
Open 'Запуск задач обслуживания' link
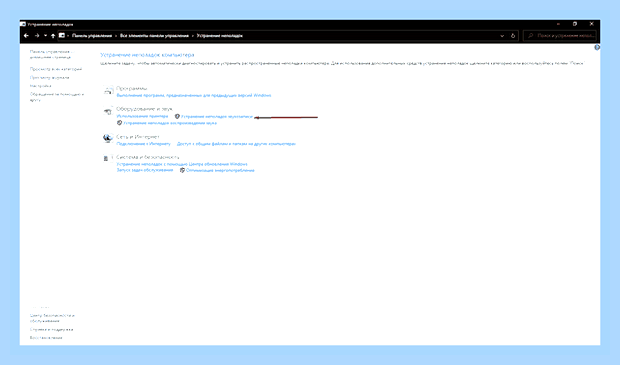click(x=145, y=170)
